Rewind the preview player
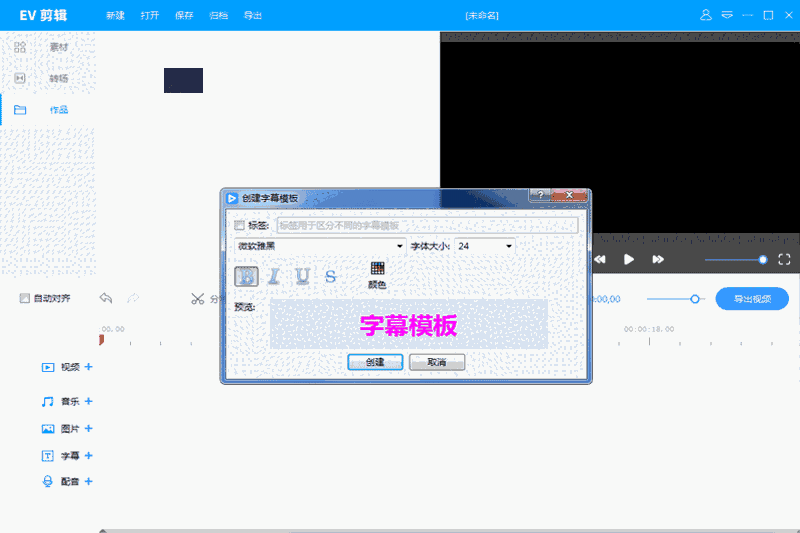The width and height of the screenshot is (800, 533). coord(600,259)
